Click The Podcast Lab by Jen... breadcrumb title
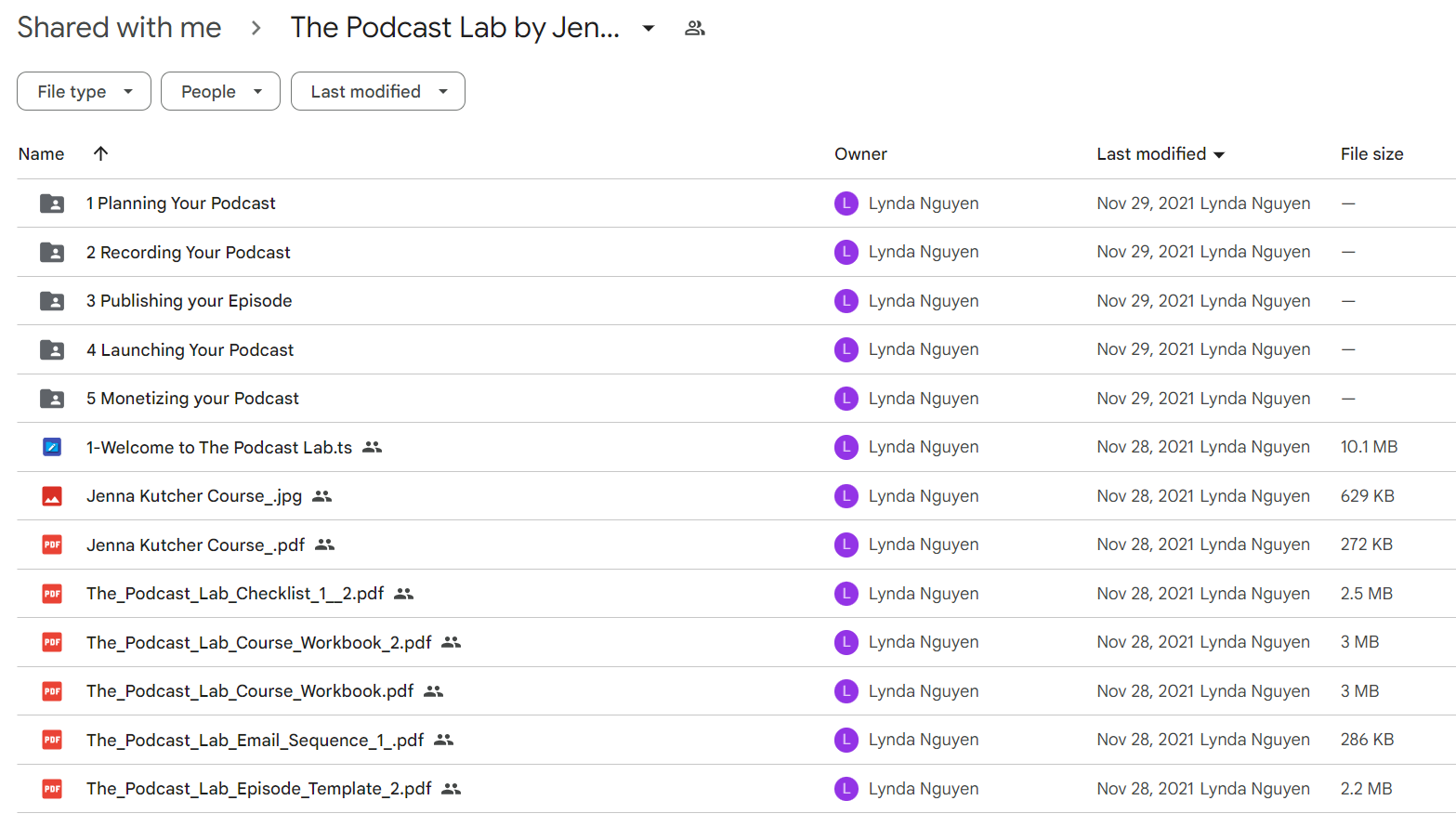Viewport: 1456px width, 840px height. click(x=455, y=28)
